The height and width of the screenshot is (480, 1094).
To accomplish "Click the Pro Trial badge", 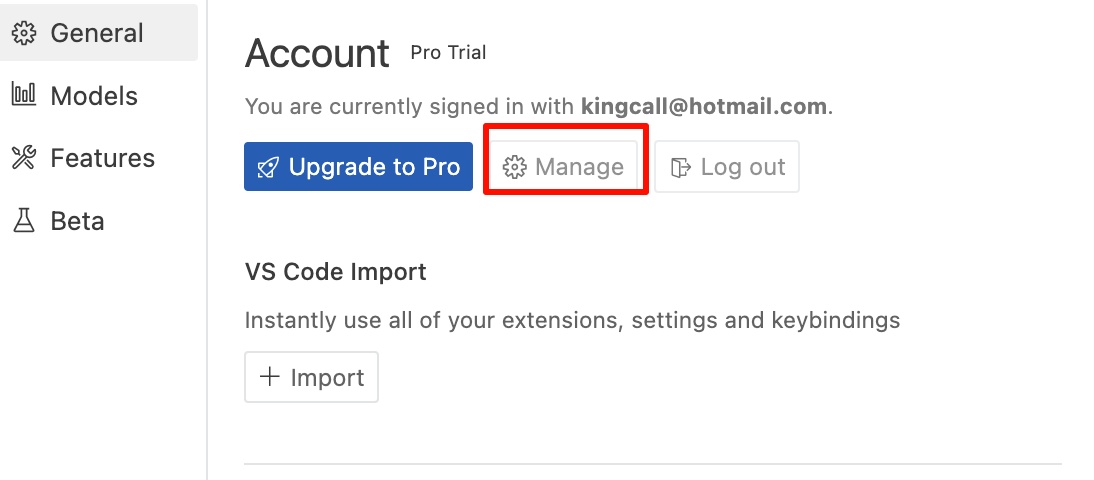I will 448,52.
